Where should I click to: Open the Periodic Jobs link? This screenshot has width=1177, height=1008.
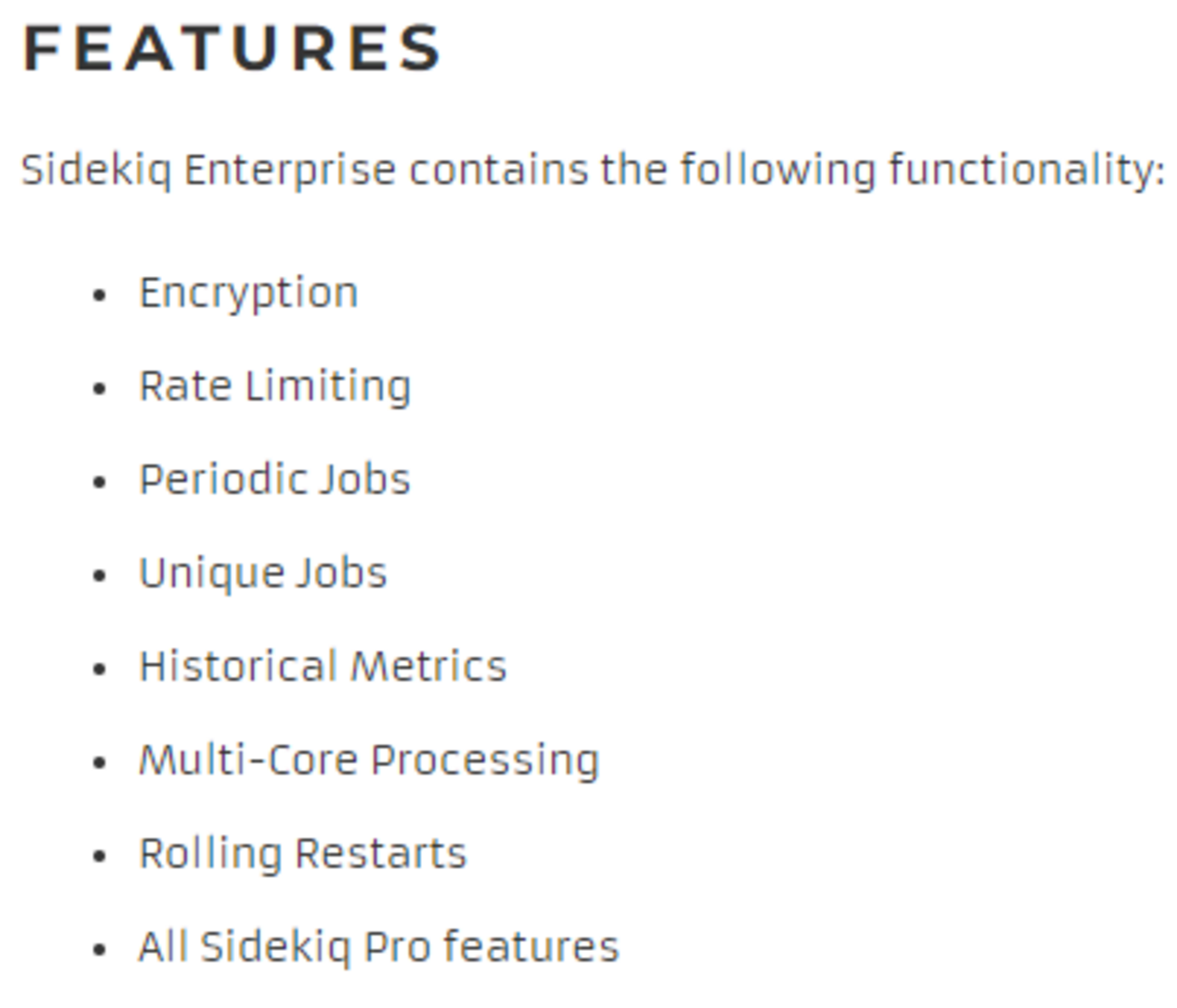tap(274, 480)
